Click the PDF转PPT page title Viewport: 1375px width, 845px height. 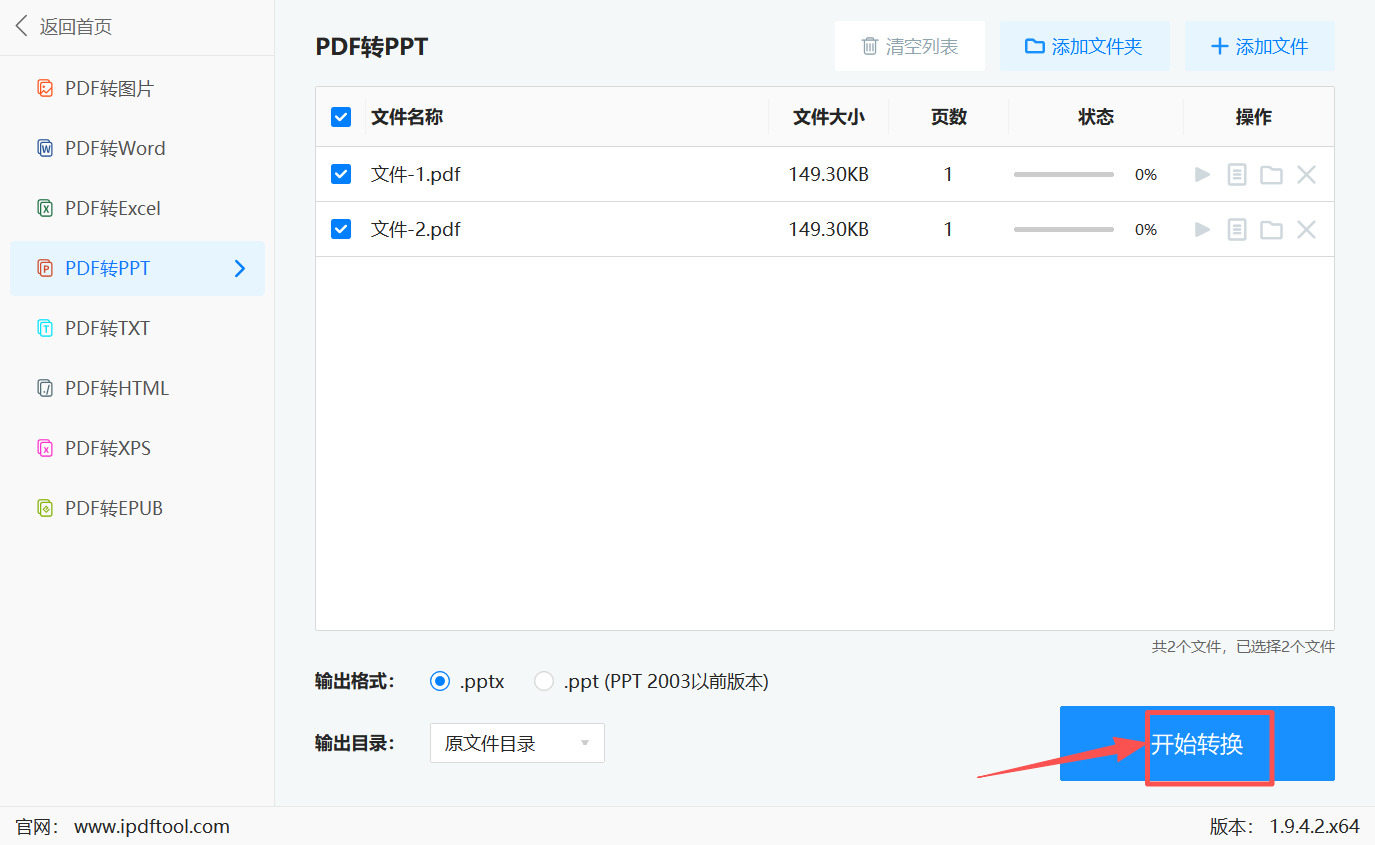[x=372, y=46]
